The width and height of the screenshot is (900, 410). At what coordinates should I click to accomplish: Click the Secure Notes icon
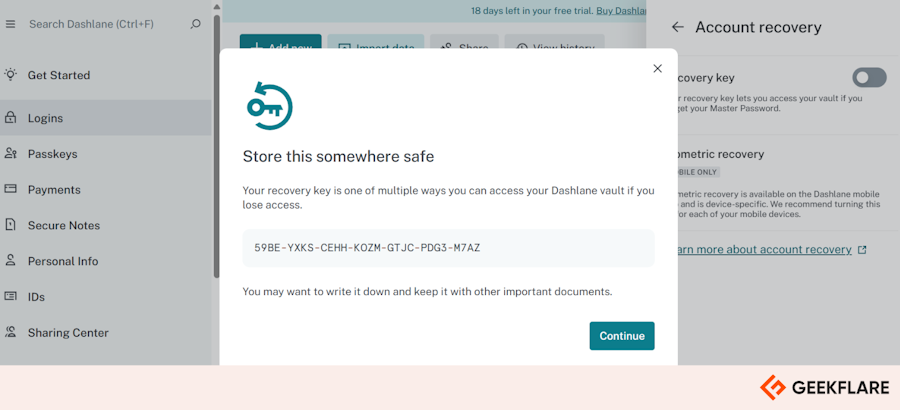(10, 225)
